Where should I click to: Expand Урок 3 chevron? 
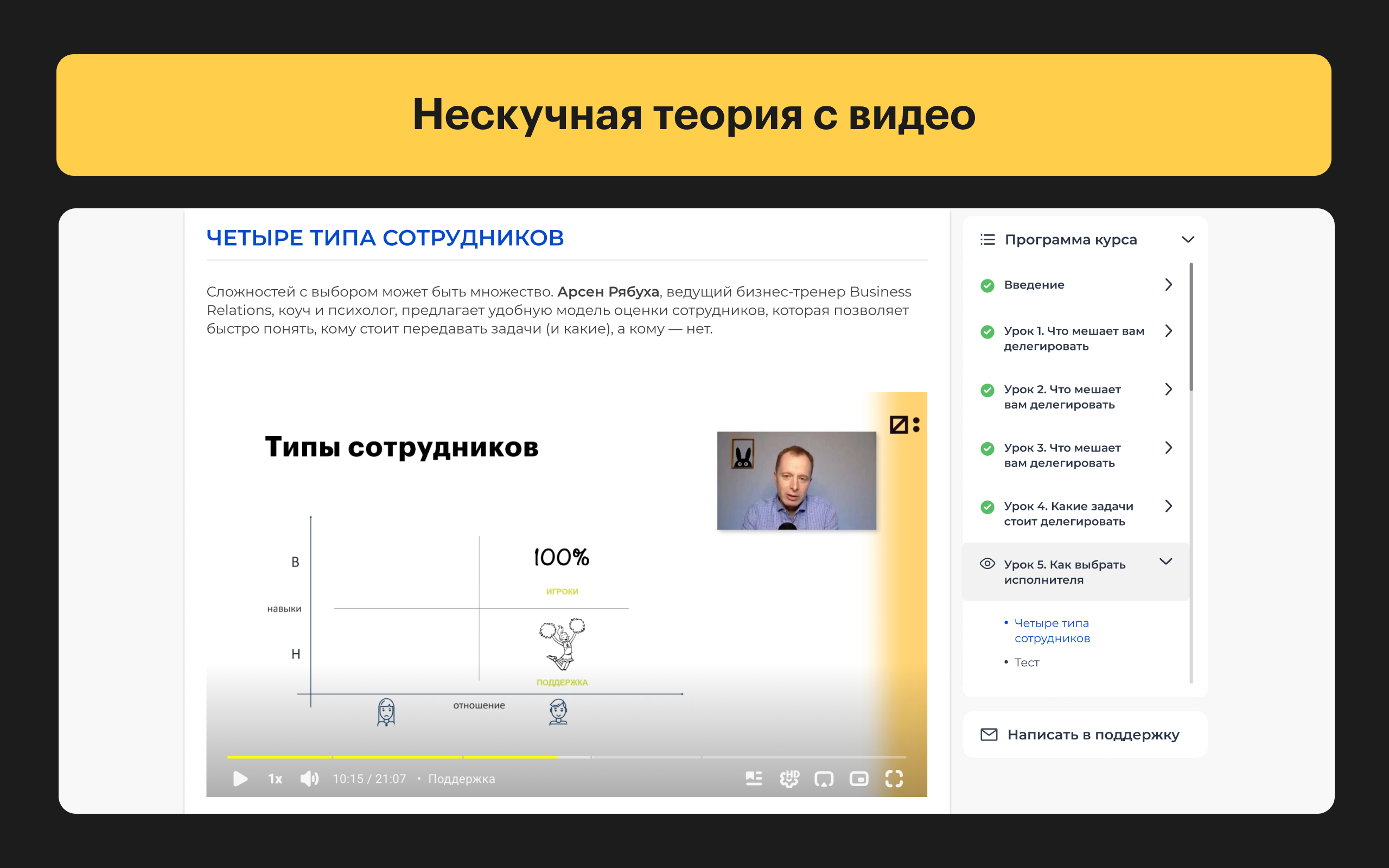(x=1168, y=447)
